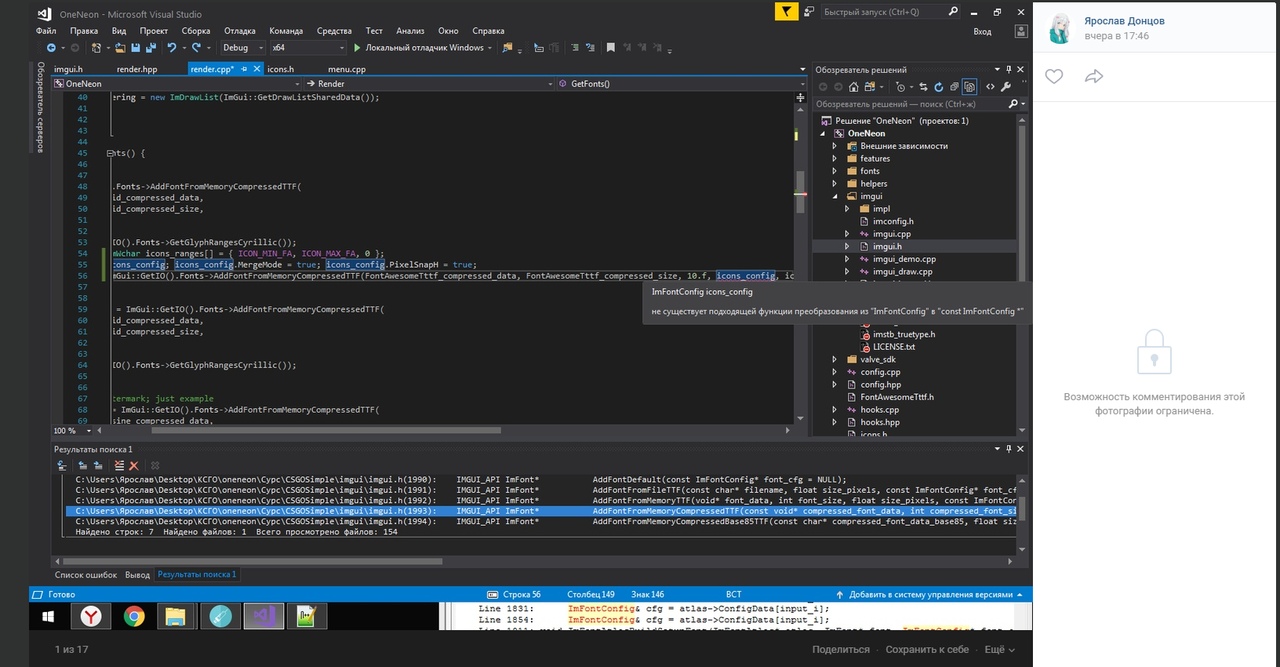
Task: Click the Undo arrow in toolbar
Action: 173,48
